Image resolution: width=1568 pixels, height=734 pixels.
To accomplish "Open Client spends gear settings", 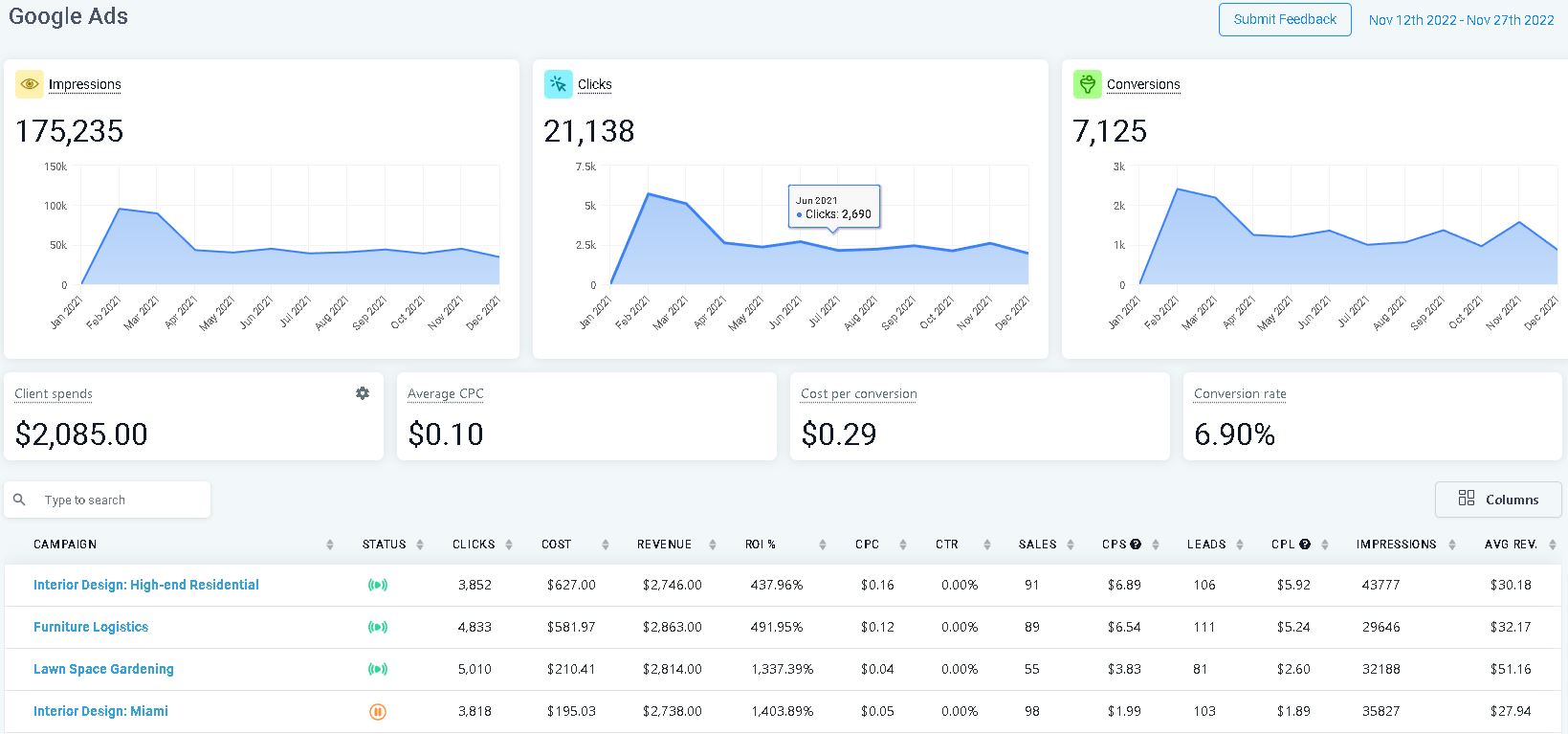I will [x=363, y=393].
